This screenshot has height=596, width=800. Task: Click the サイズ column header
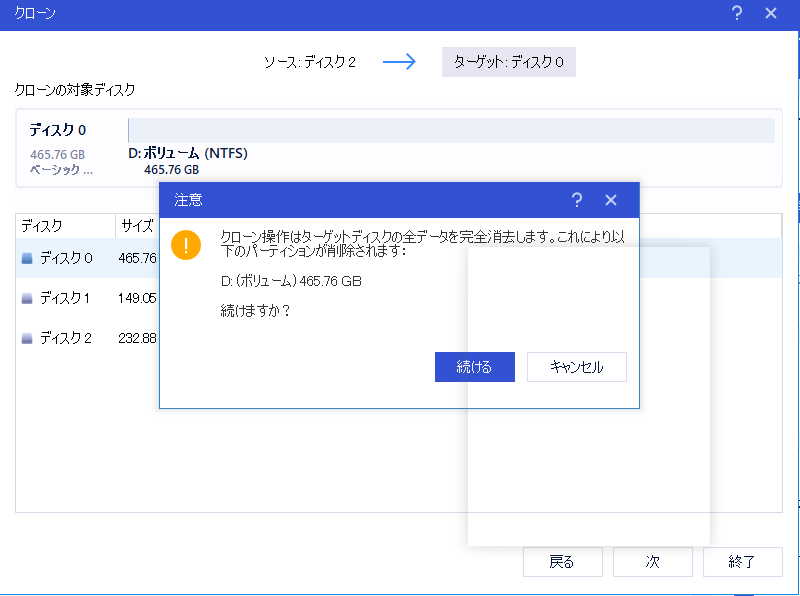point(135,225)
